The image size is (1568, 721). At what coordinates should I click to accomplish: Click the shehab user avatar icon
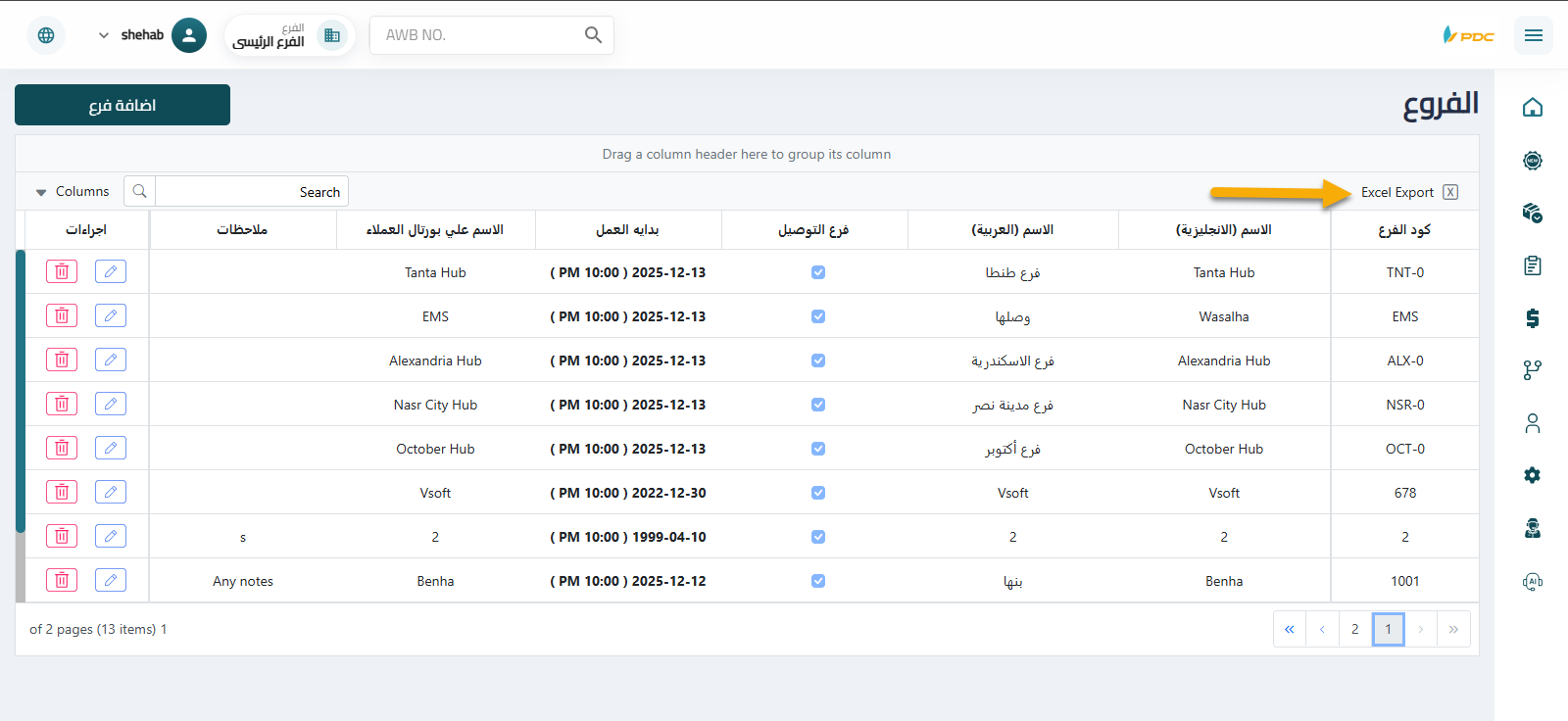coord(189,35)
